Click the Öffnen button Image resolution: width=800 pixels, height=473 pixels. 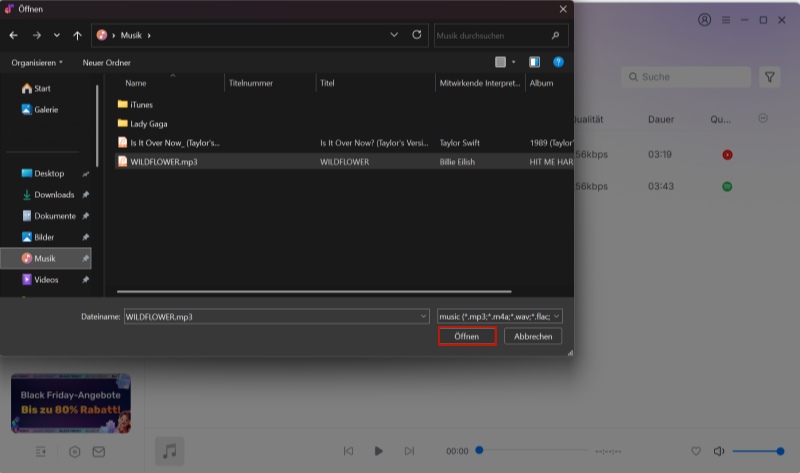click(x=467, y=337)
